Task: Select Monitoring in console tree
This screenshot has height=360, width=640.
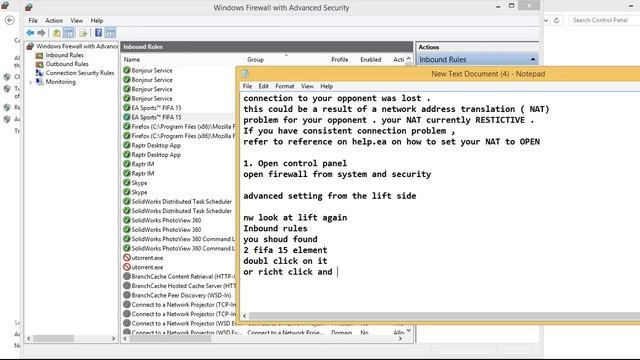Action: 60,82
